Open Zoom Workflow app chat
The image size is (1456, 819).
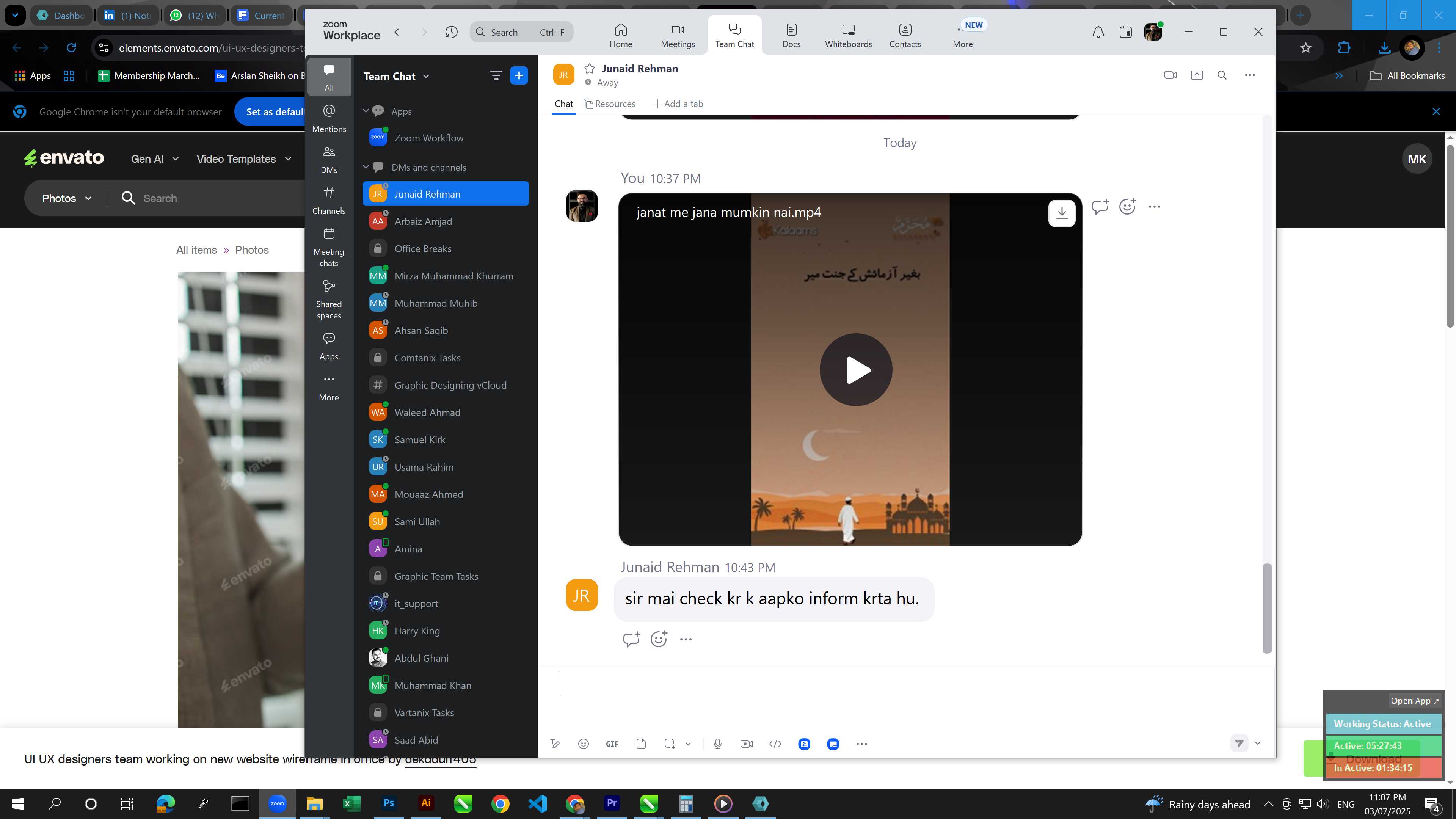point(446,137)
